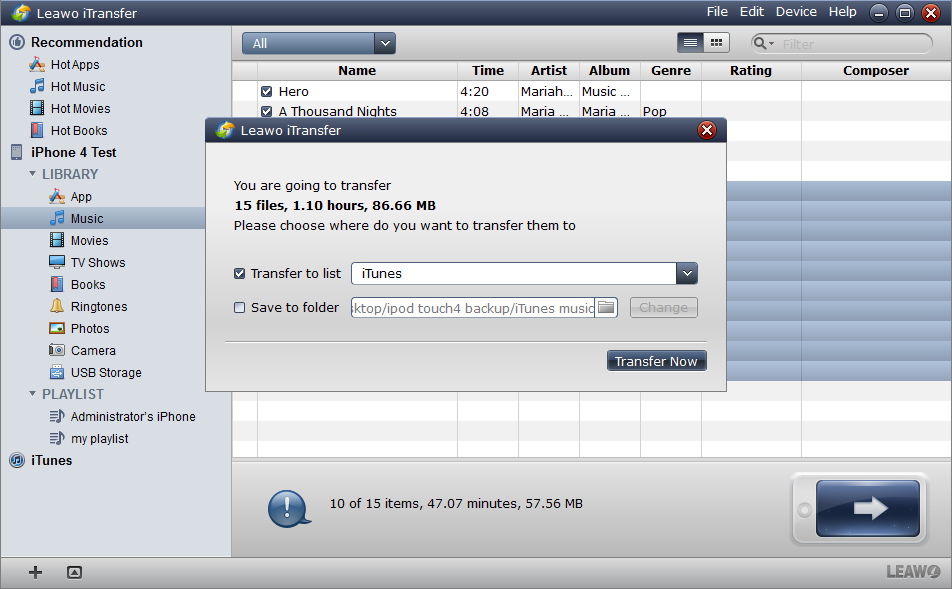Click the big transfer arrow button
Image resolution: width=952 pixels, height=589 pixels.
point(868,508)
